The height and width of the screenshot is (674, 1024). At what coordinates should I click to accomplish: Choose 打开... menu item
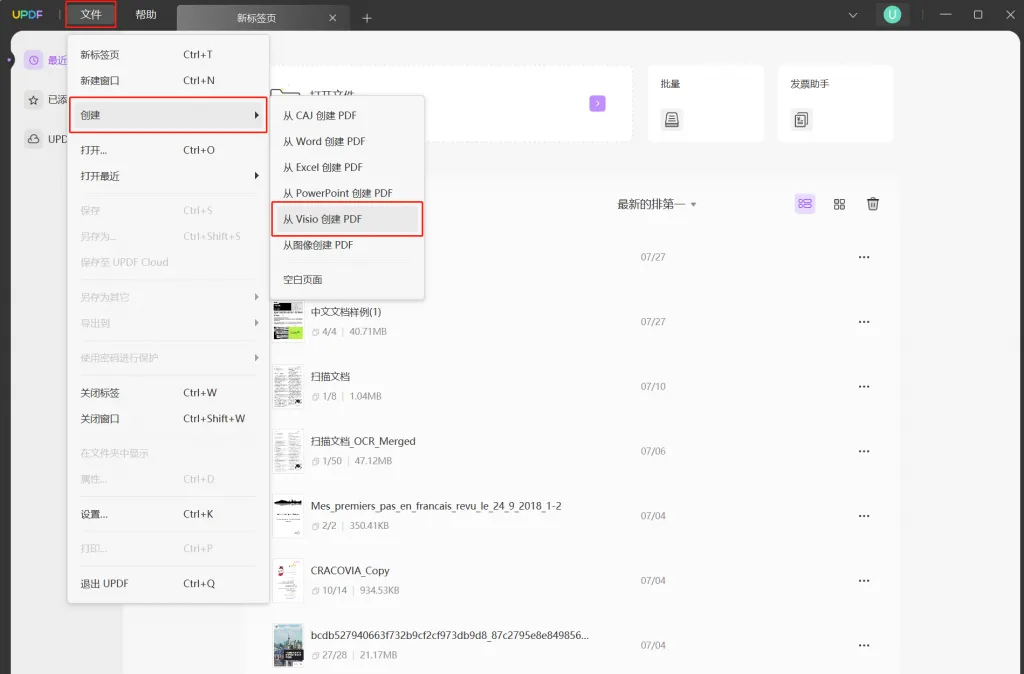coord(168,150)
